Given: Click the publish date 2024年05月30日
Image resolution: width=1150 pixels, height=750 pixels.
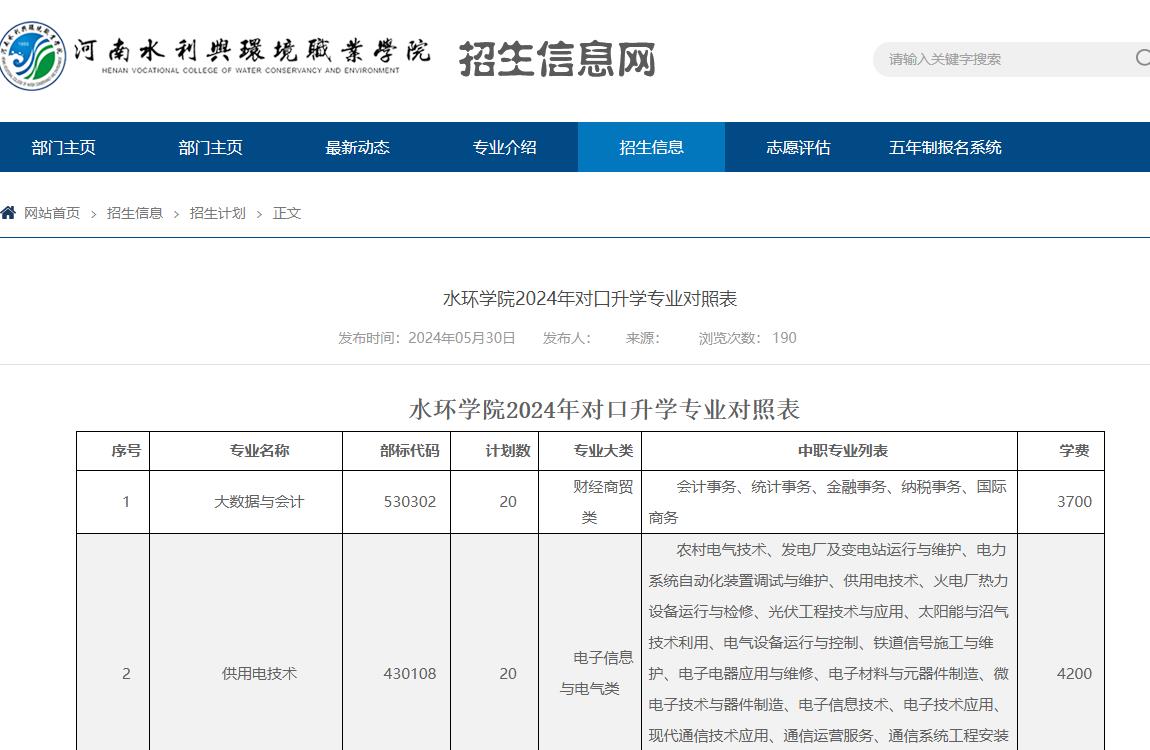Looking at the screenshot, I should (x=461, y=338).
